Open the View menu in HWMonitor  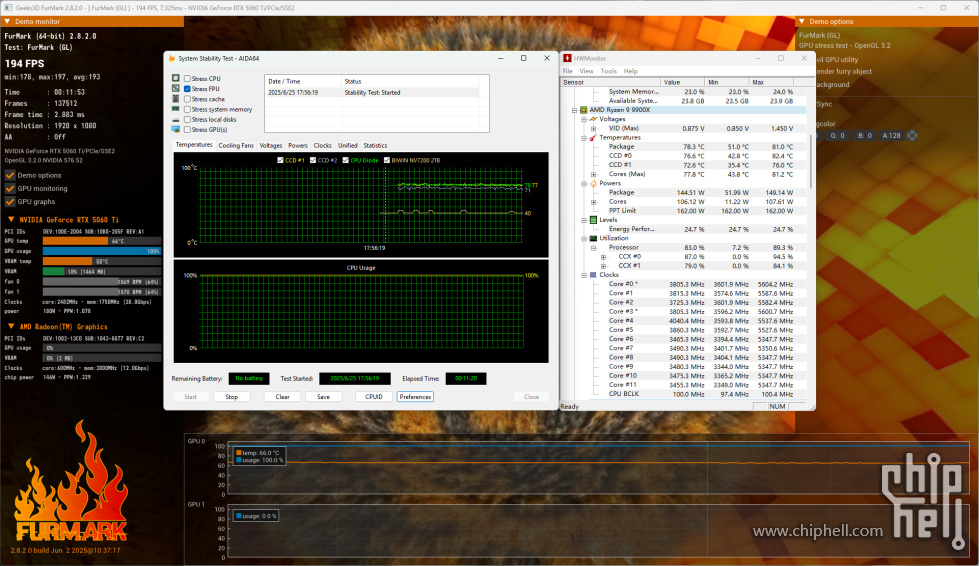coord(586,71)
